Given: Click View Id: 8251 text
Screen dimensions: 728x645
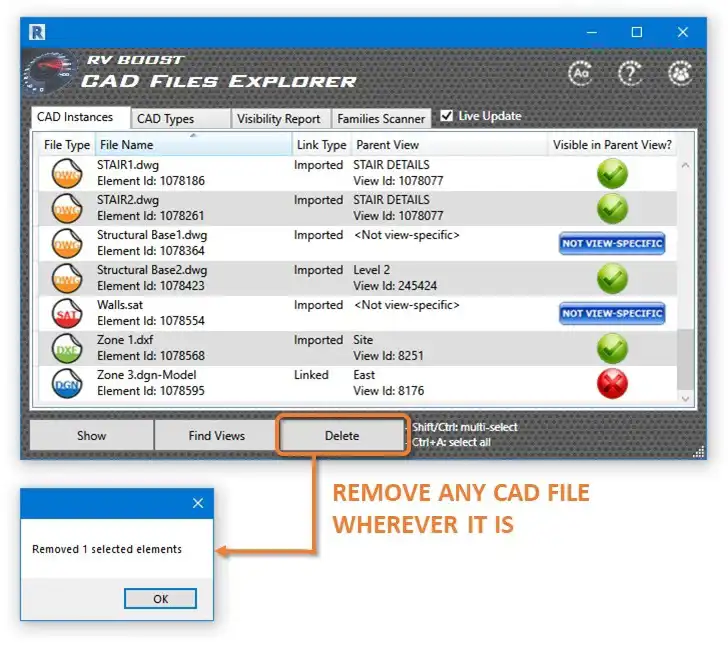Looking at the screenshot, I should pos(389,356).
